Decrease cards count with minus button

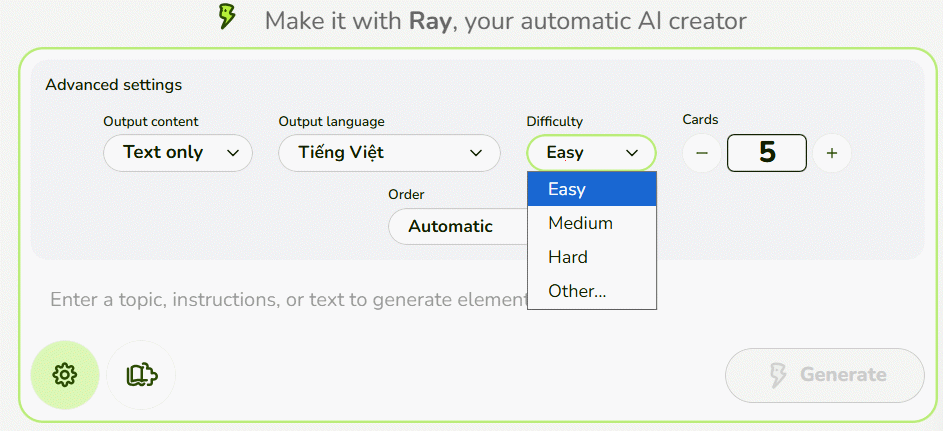[702, 153]
